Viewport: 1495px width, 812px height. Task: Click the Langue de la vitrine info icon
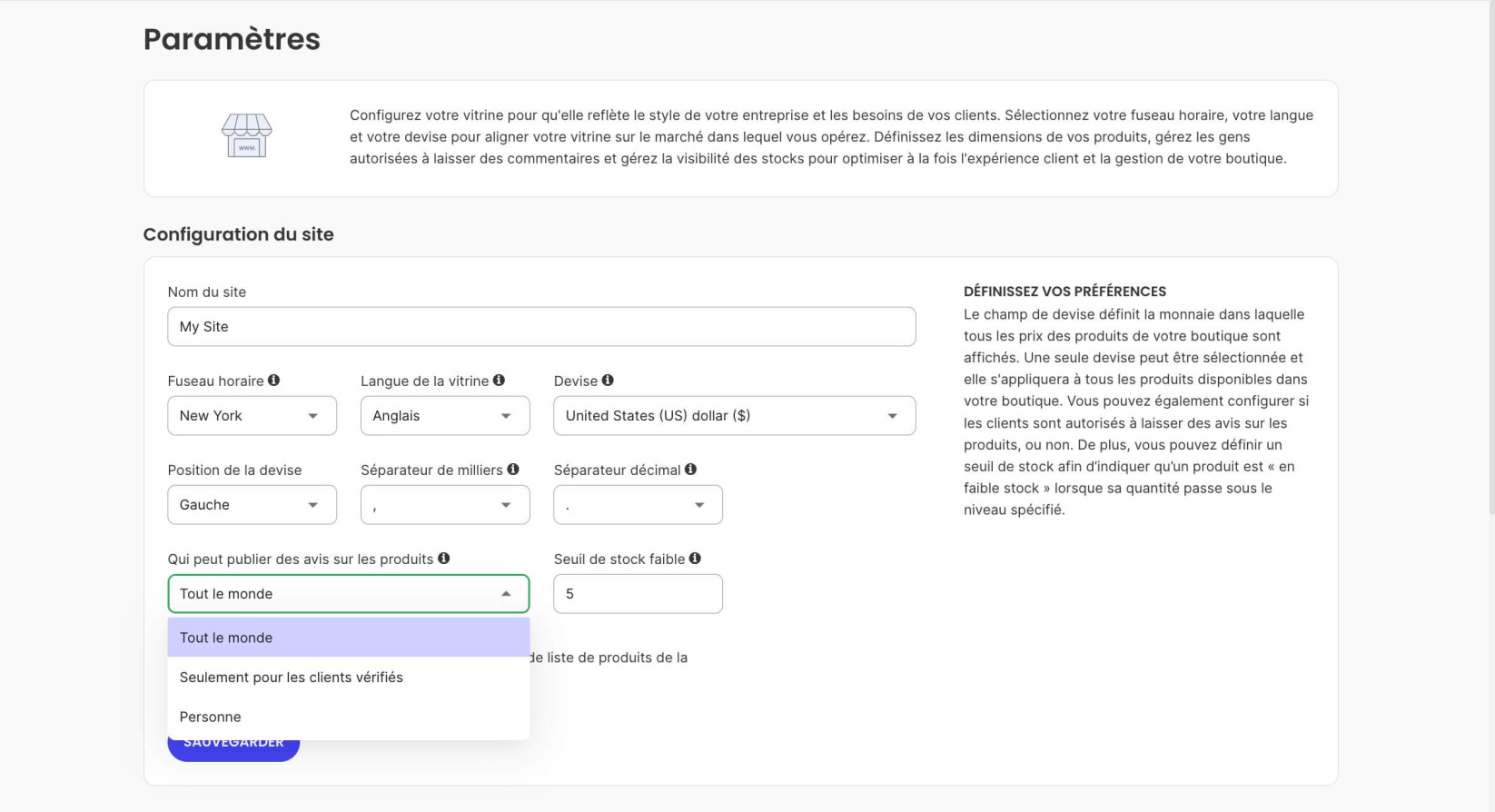[499, 381]
